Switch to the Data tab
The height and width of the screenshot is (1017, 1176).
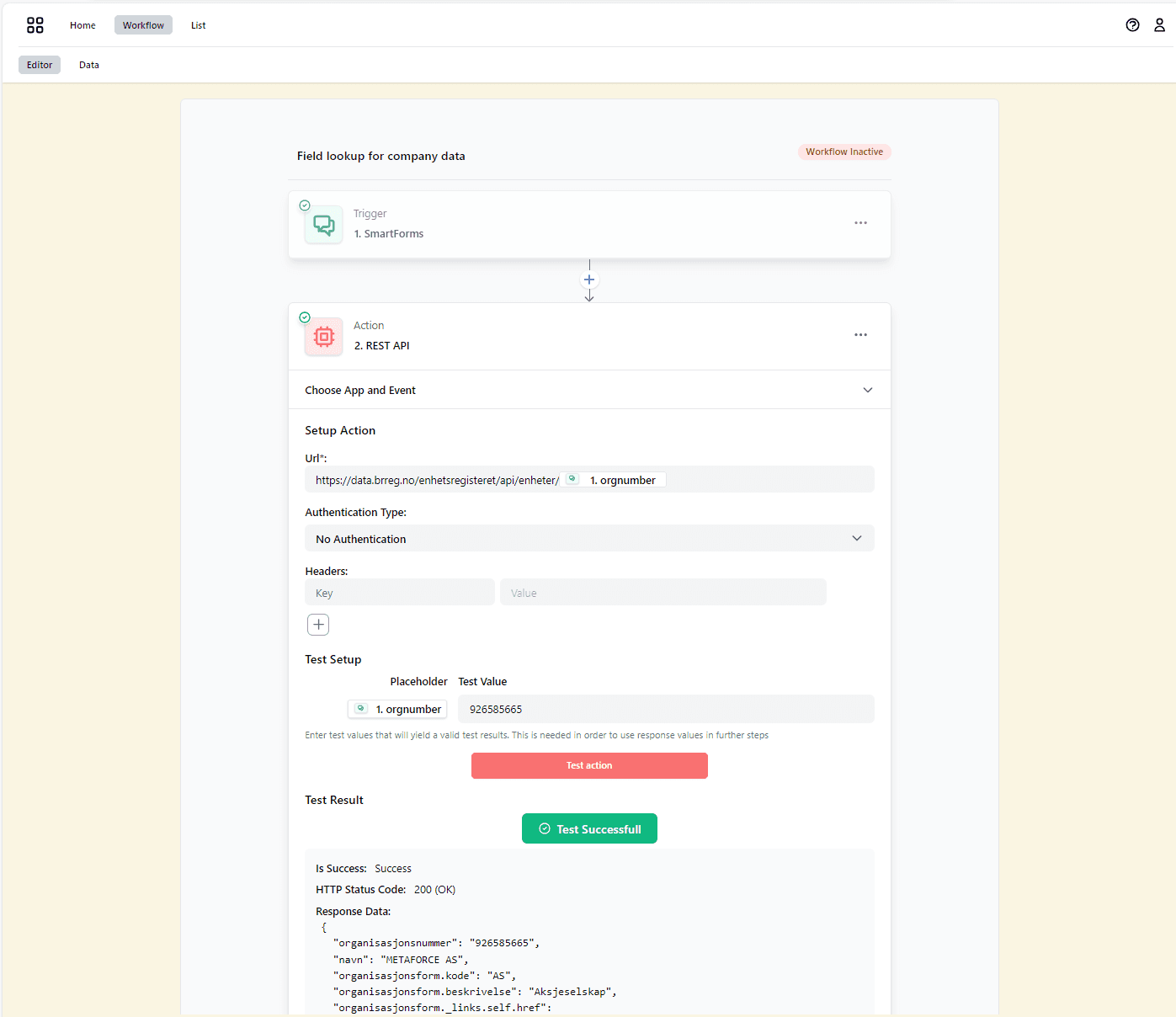tap(88, 64)
